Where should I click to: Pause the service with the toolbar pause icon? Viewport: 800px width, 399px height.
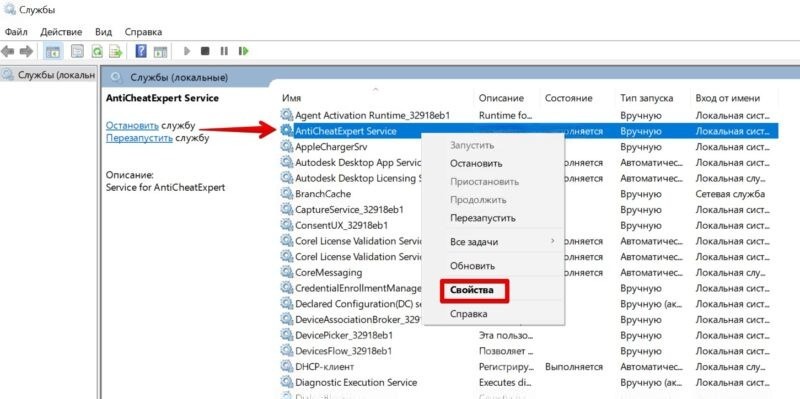click(223, 51)
